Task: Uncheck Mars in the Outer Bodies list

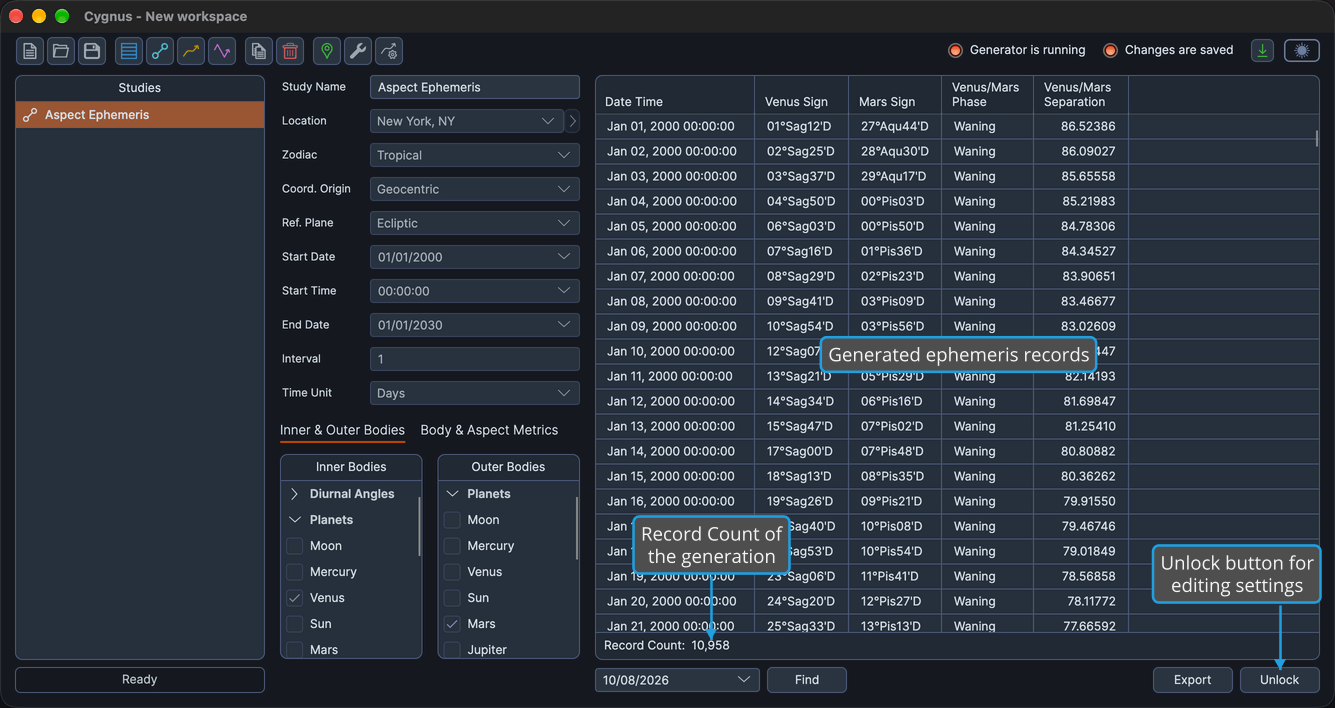Action: (452, 624)
